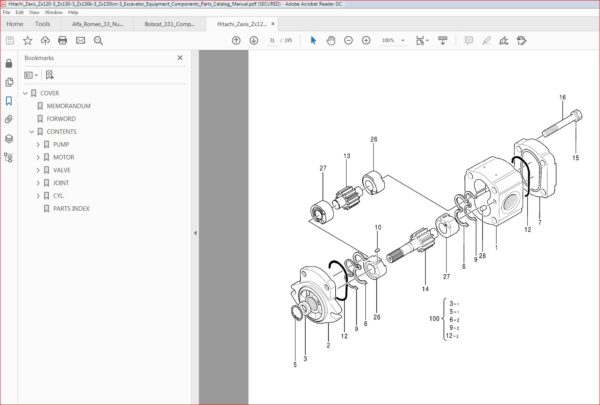Switch to Alfa_Romeo_33 document tab
The width and height of the screenshot is (600, 405).
pos(98,24)
